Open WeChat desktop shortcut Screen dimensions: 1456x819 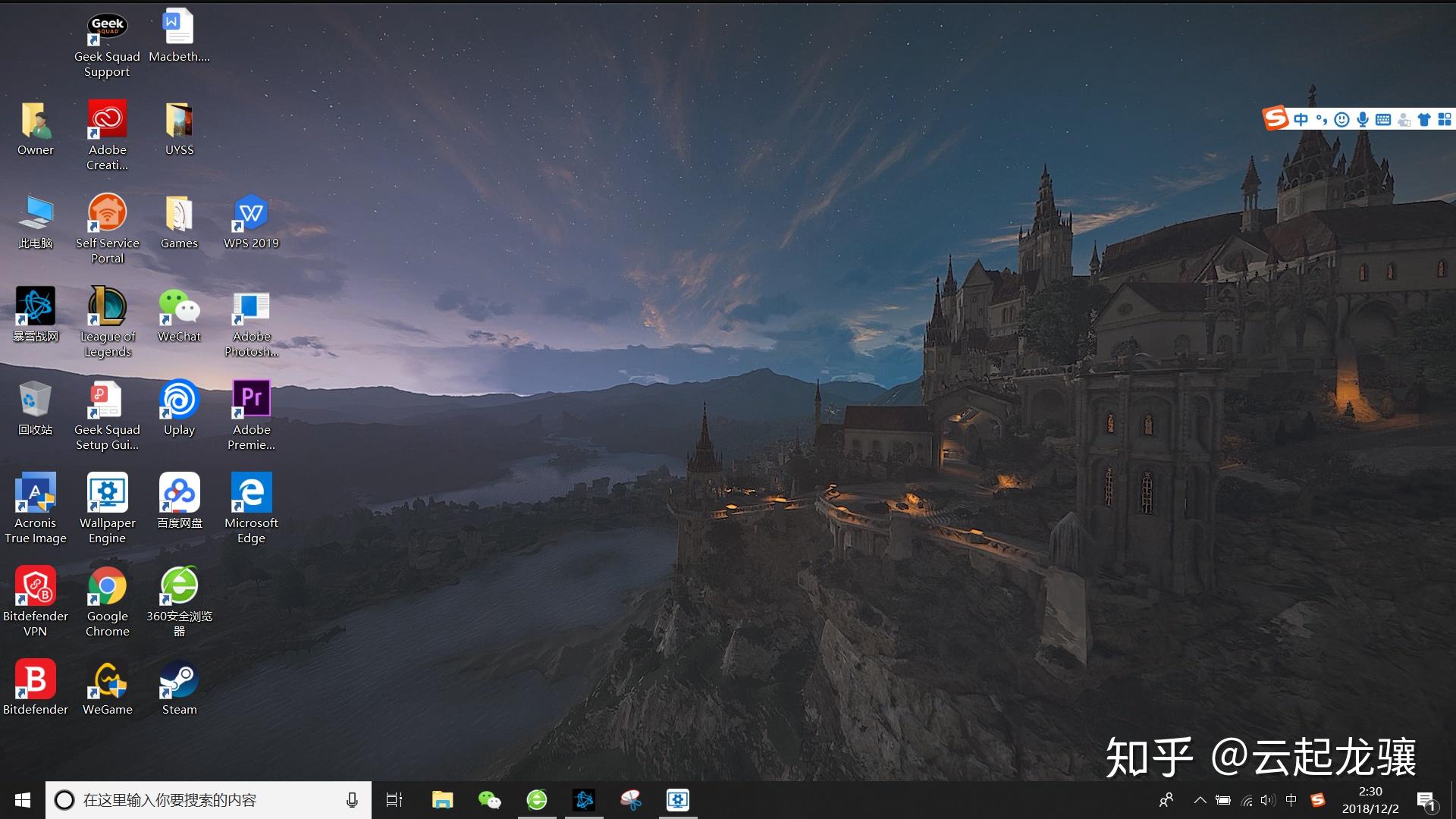179,316
